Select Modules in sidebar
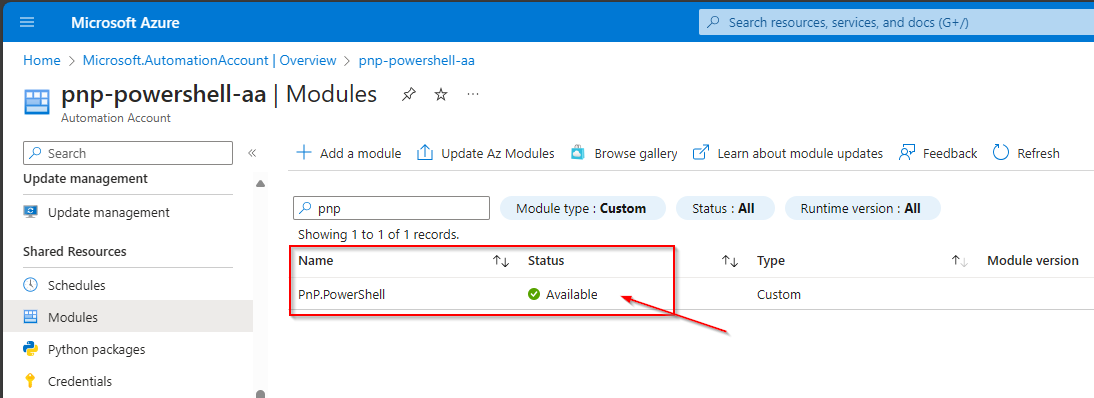The image size is (1094, 398). click(73, 318)
